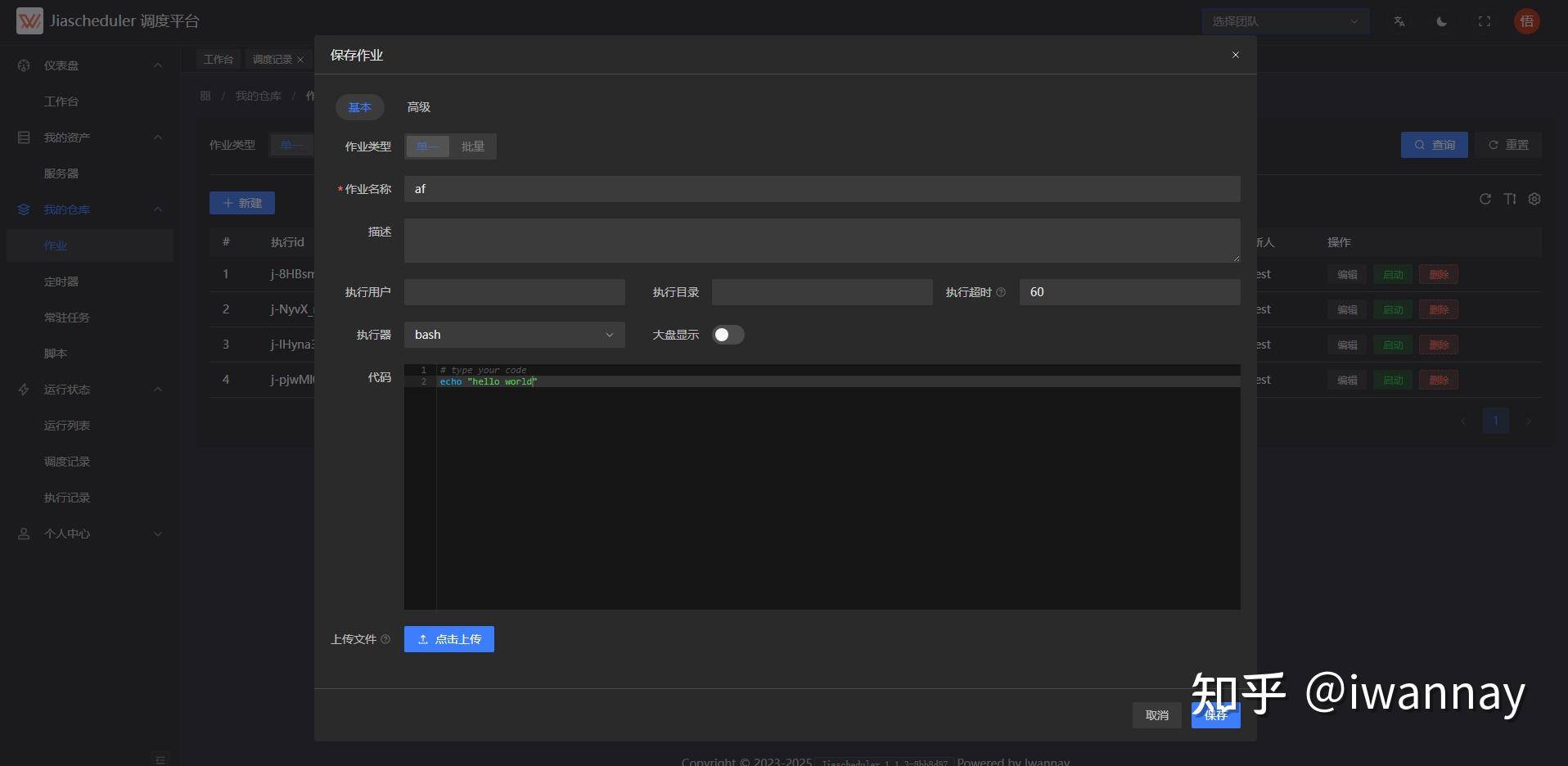
Task: Go to previous page arrow in pagination
Action: click(x=1463, y=421)
